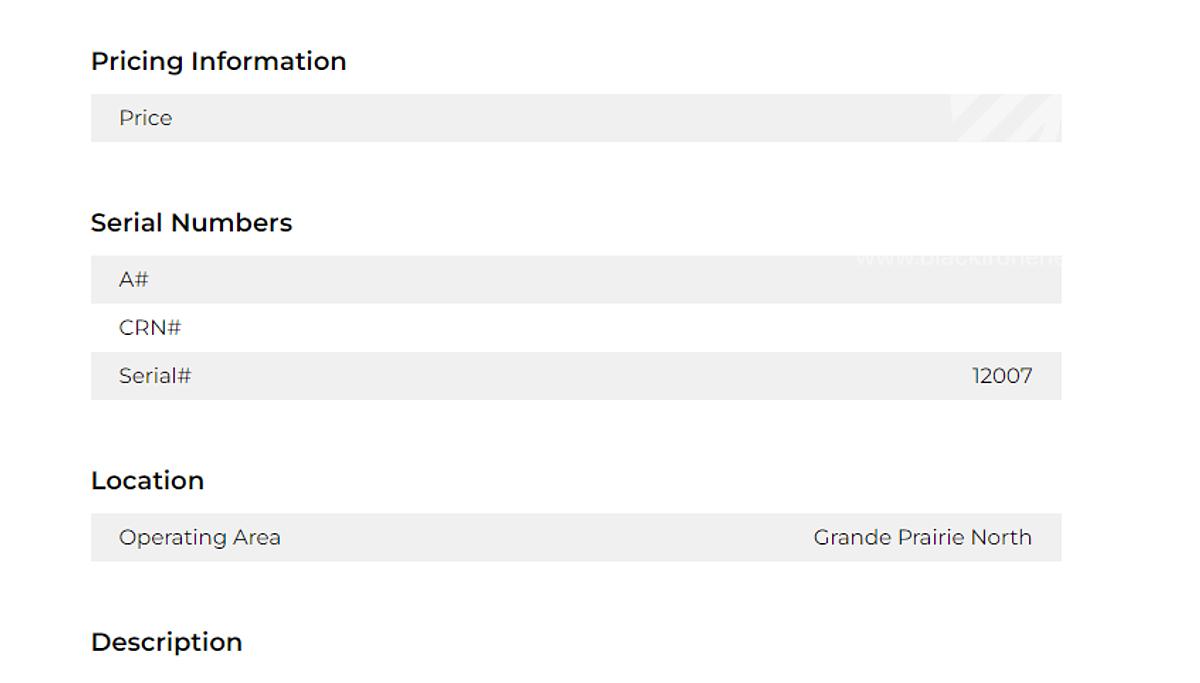Click the word "Area" in the Location row

point(257,537)
